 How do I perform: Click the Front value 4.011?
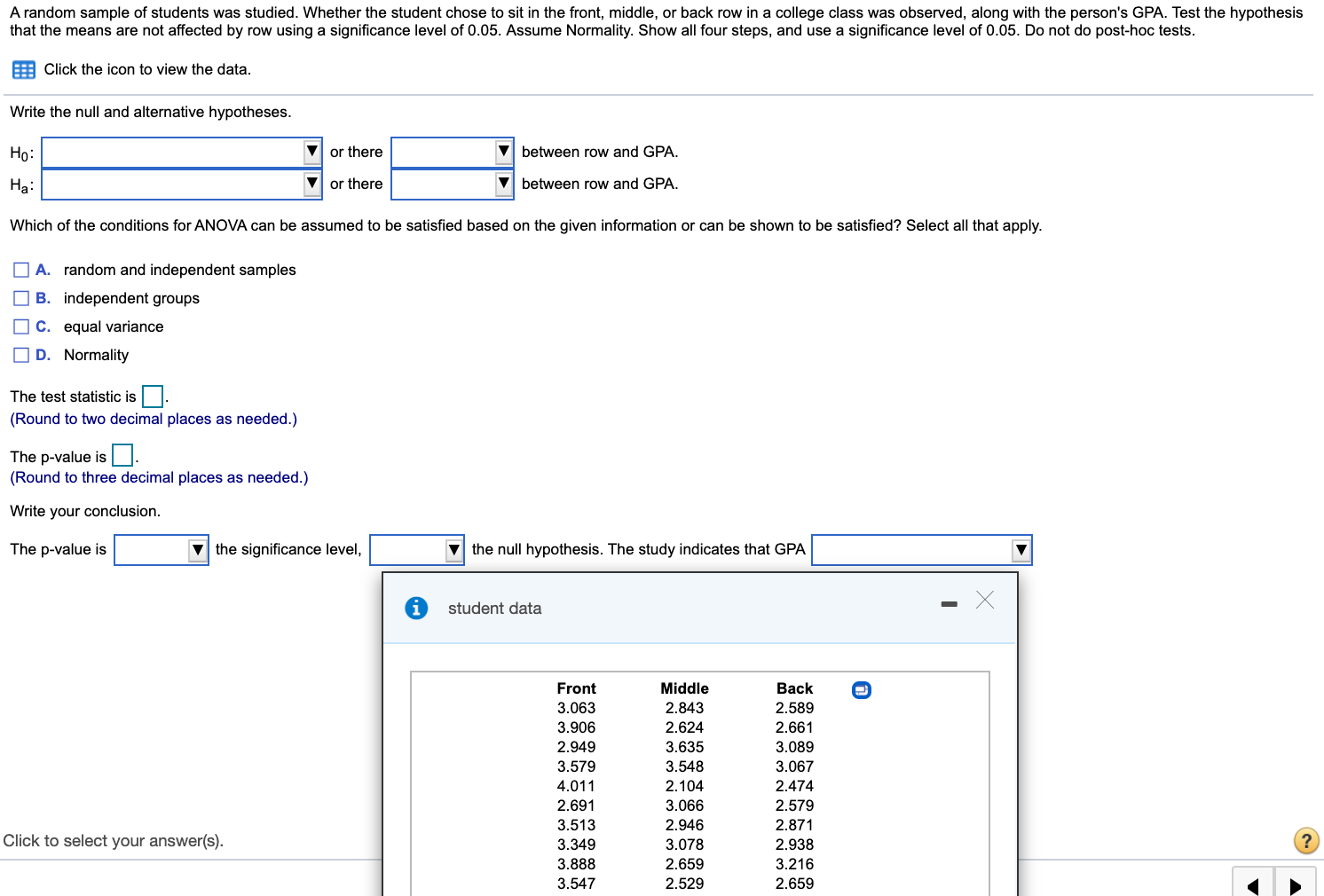576,786
